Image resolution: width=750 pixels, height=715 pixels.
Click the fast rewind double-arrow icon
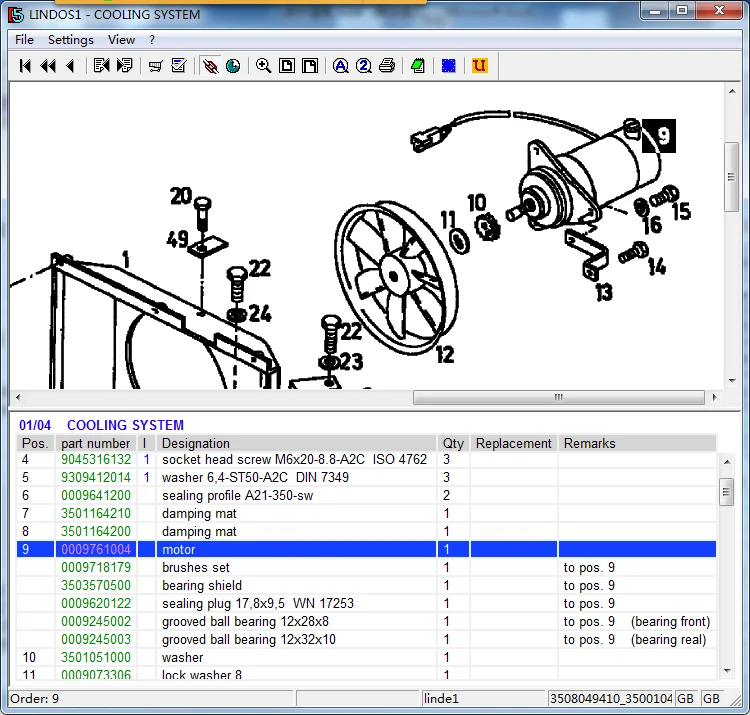(47, 66)
